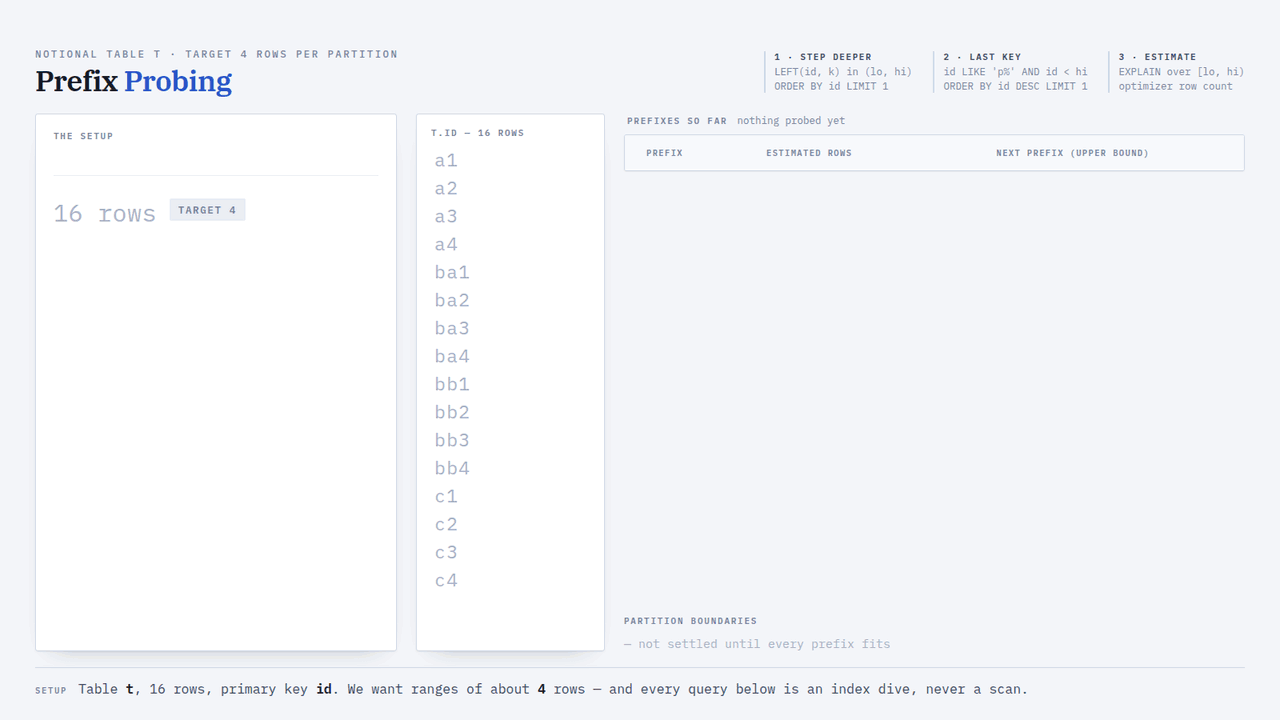1280x720 pixels.
Task: Click id value c3
Action: [446, 552]
